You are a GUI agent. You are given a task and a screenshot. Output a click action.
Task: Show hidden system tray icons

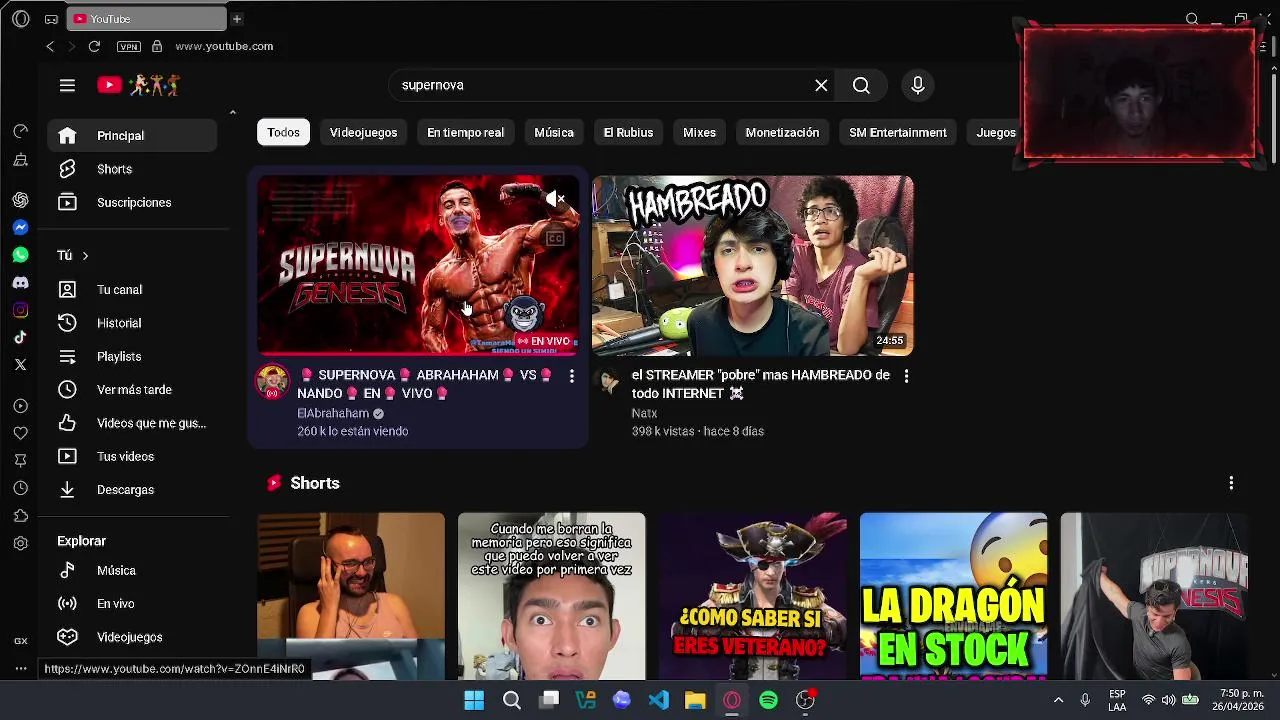1058,700
